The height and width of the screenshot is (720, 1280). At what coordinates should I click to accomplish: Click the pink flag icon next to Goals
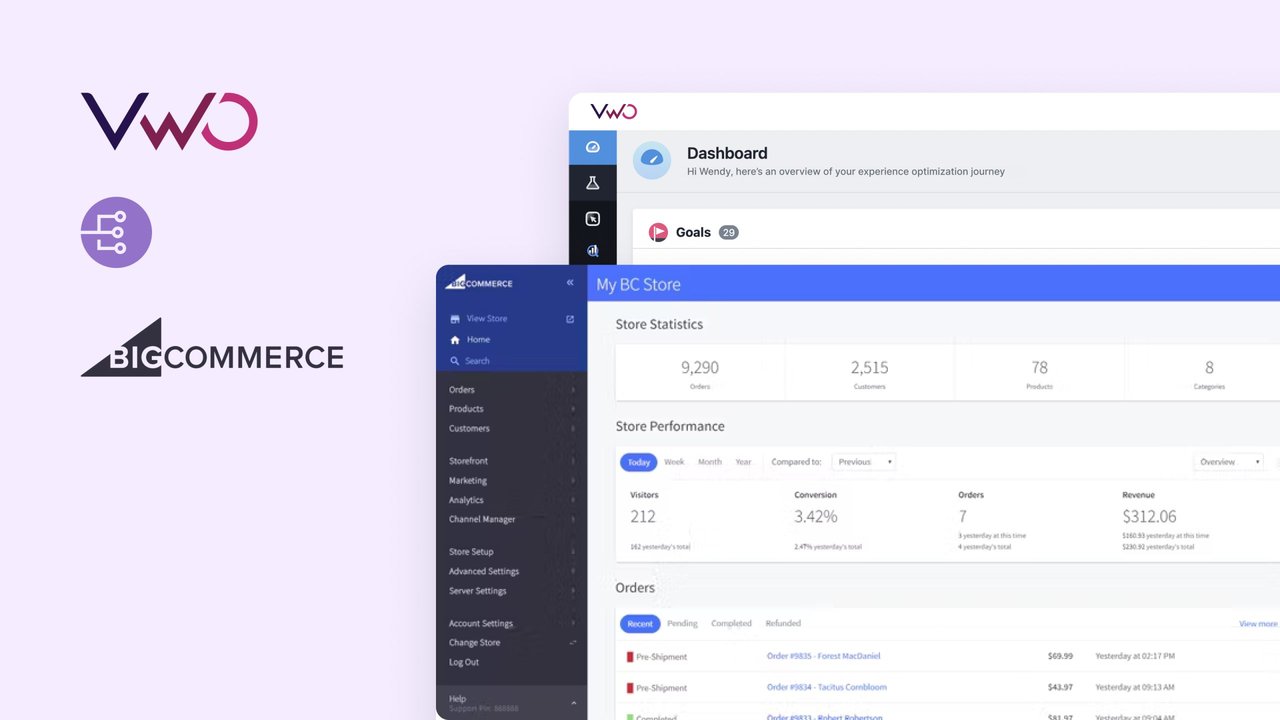click(x=658, y=232)
